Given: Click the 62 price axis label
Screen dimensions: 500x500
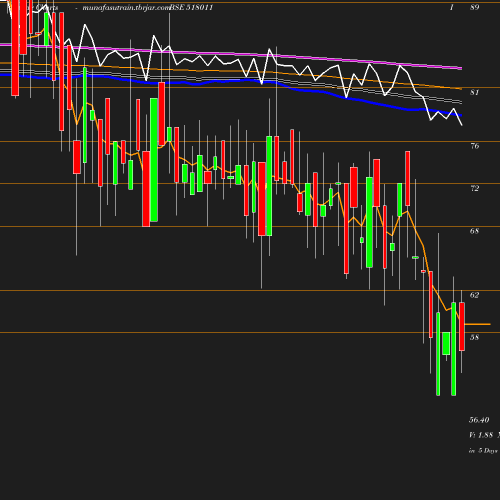Looking at the screenshot, I should coord(474,295).
